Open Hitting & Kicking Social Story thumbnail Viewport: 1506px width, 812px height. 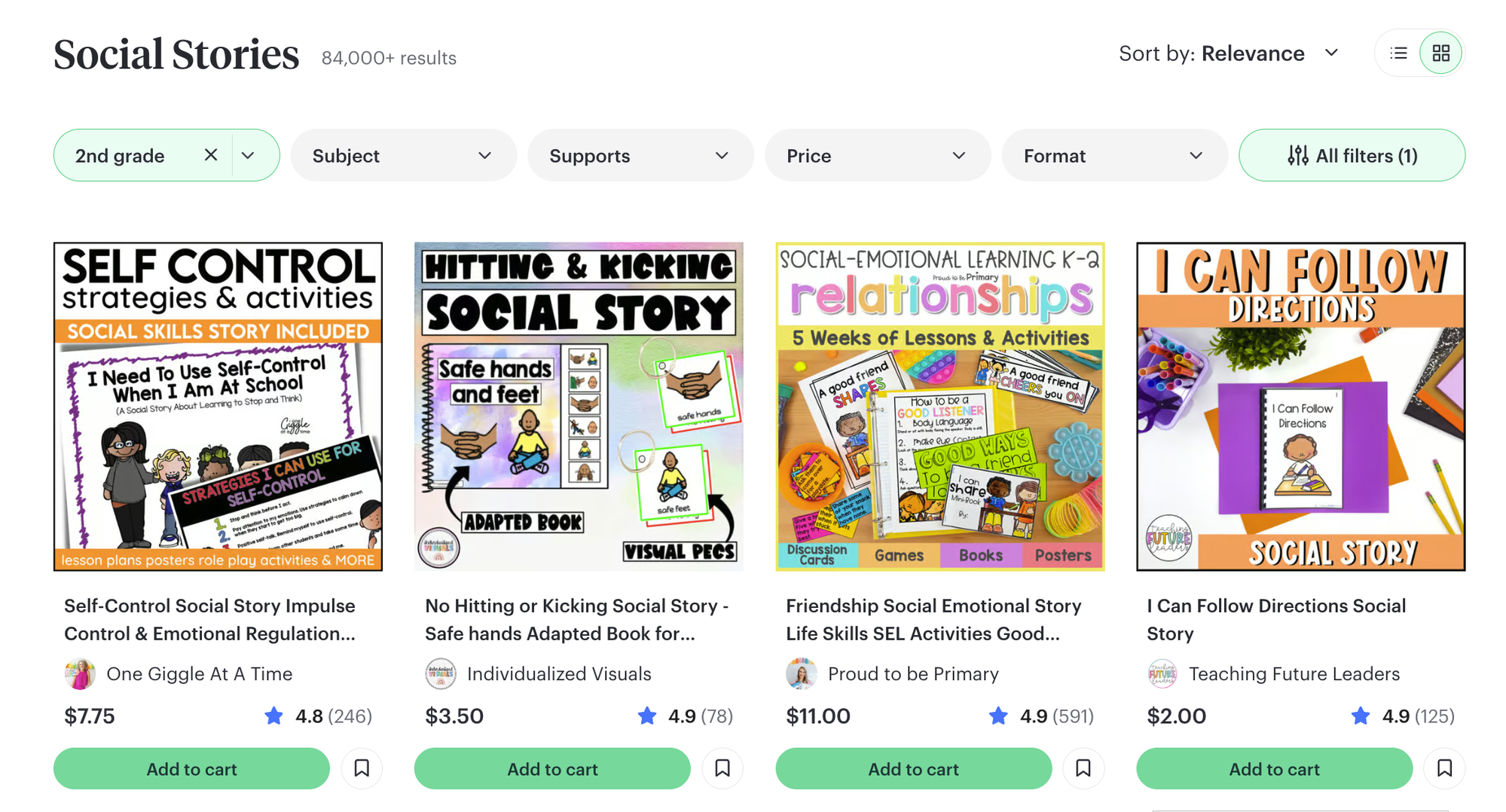point(579,407)
